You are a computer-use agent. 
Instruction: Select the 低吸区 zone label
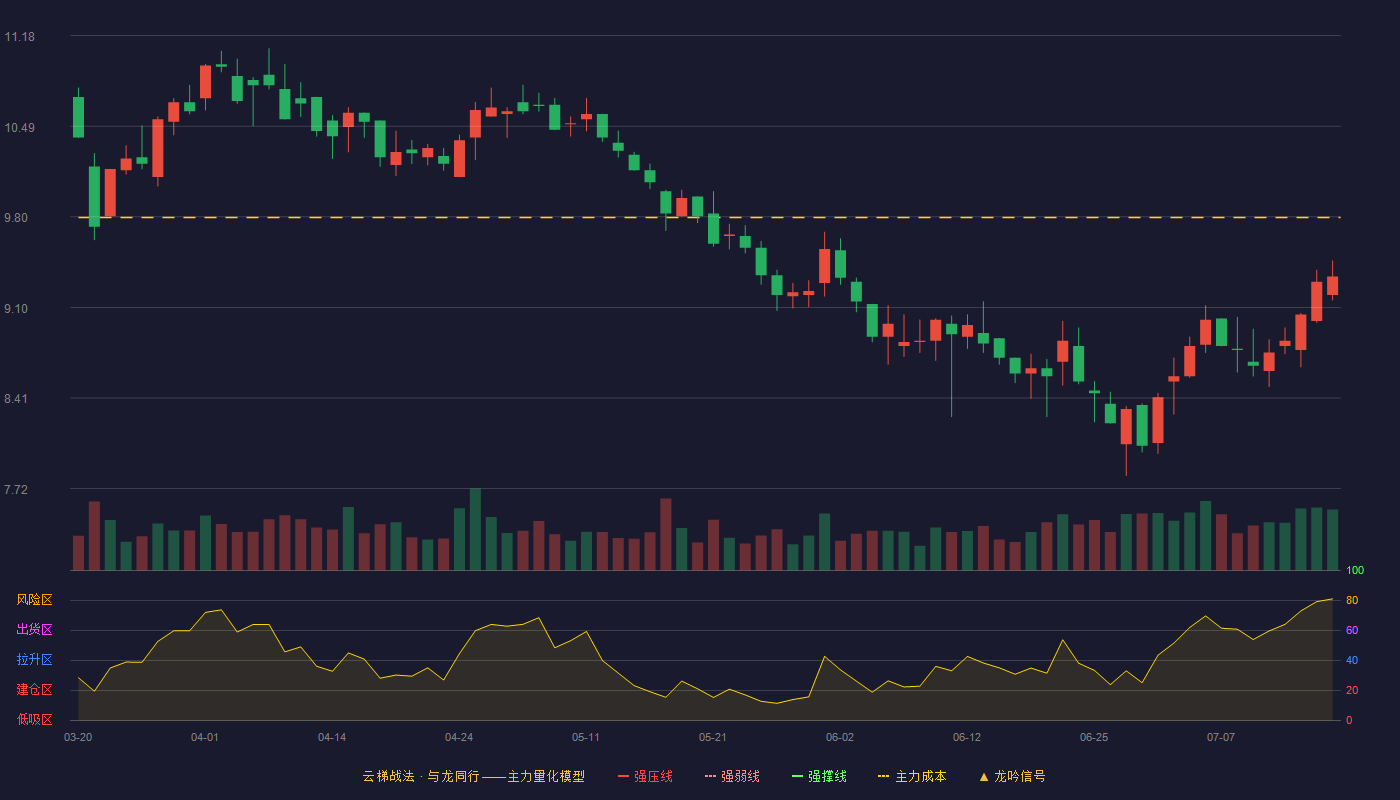pos(34,719)
